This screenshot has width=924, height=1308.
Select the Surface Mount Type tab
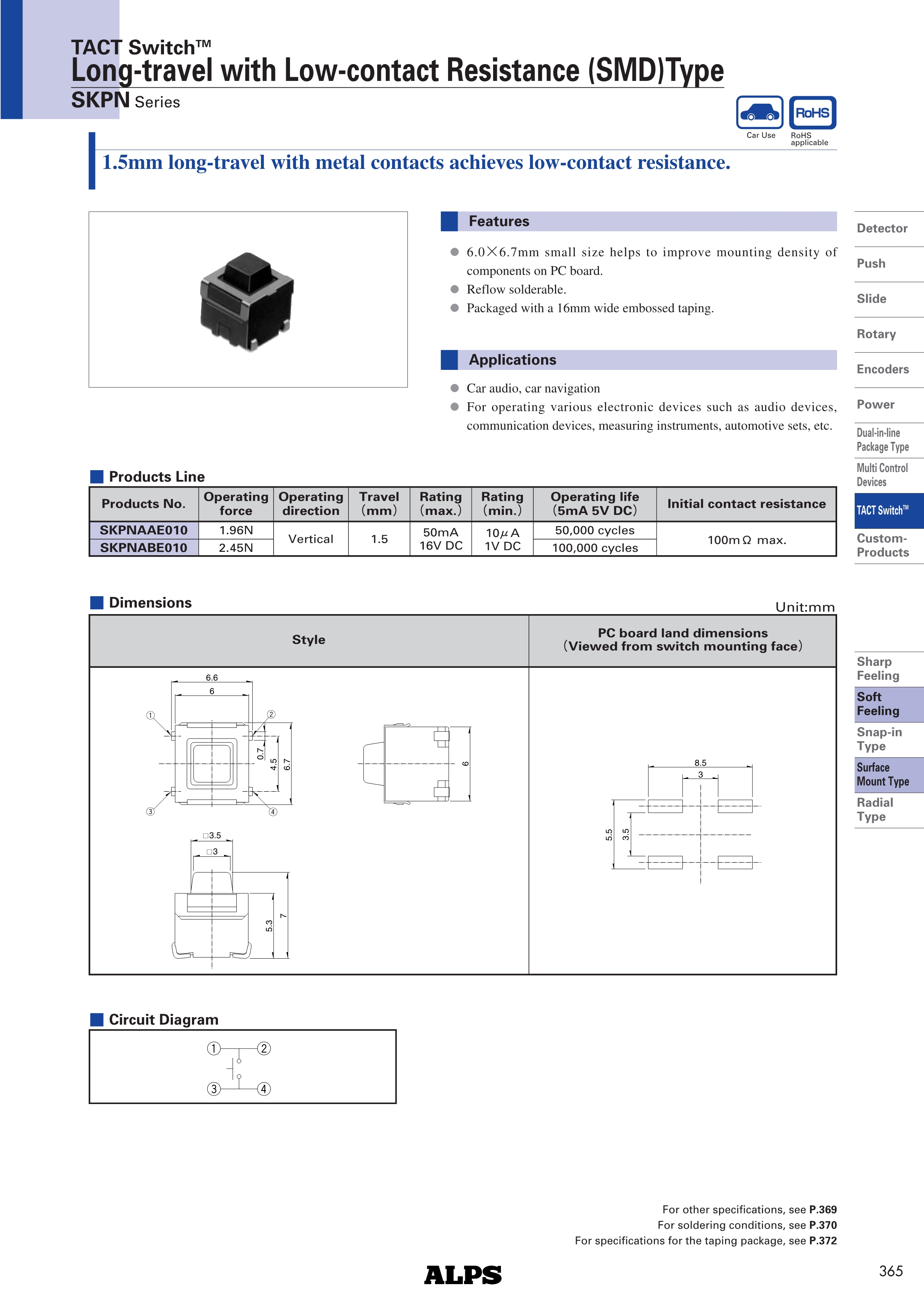click(x=883, y=775)
